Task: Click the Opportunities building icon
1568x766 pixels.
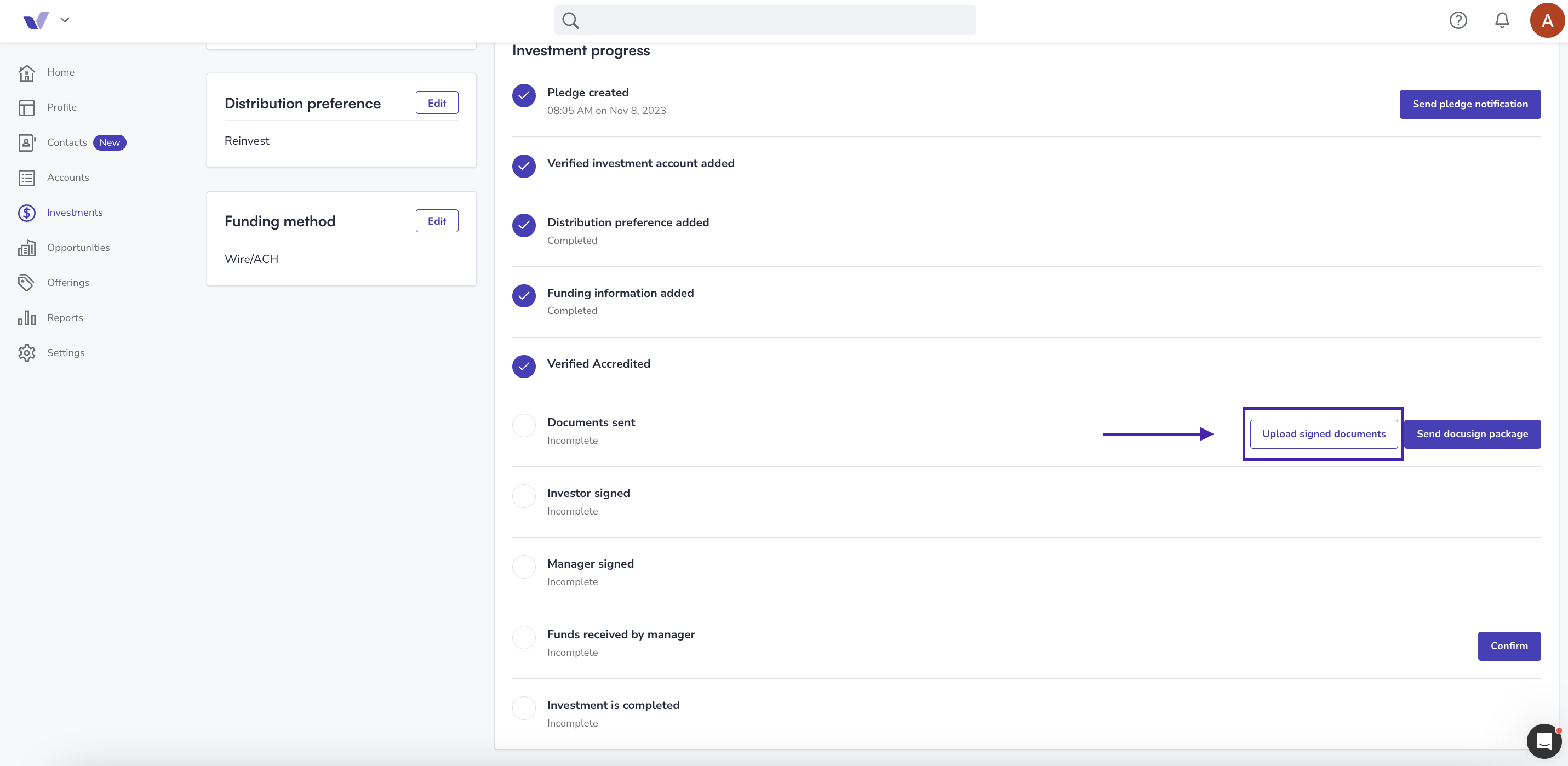Action: click(27, 248)
